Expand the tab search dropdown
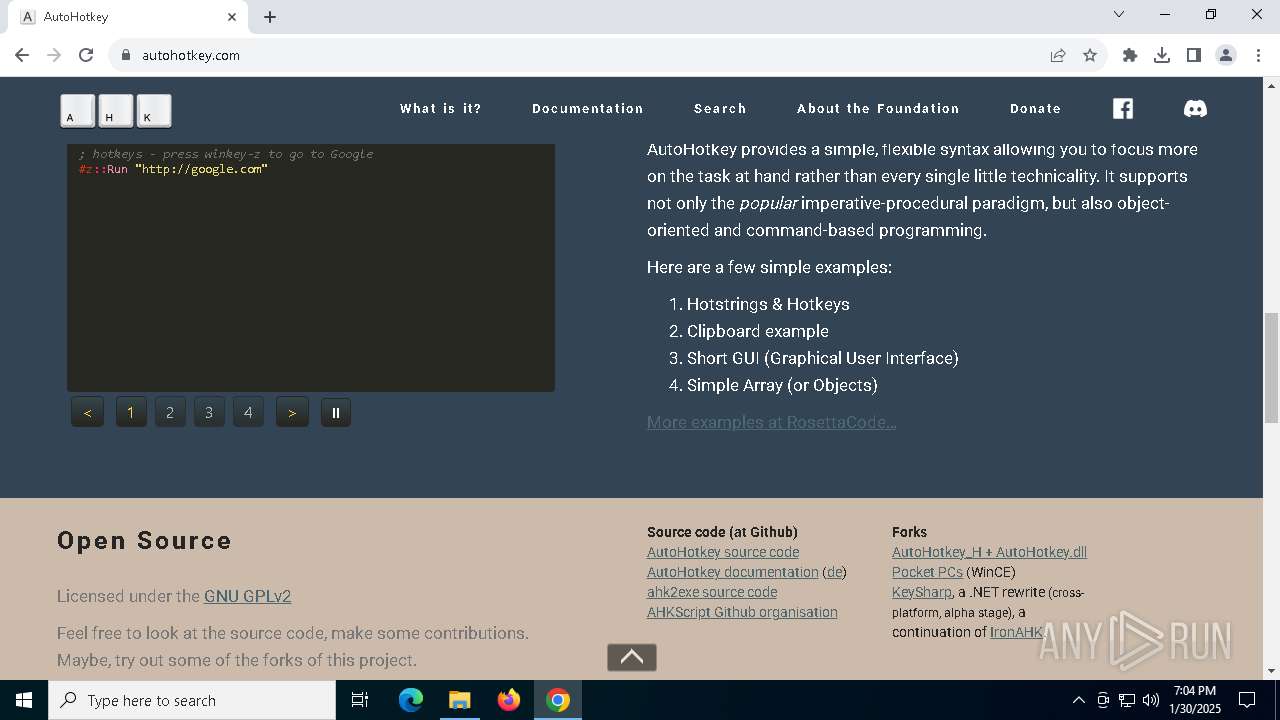This screenshot has width=1280, height=720. coord(1119,14)
